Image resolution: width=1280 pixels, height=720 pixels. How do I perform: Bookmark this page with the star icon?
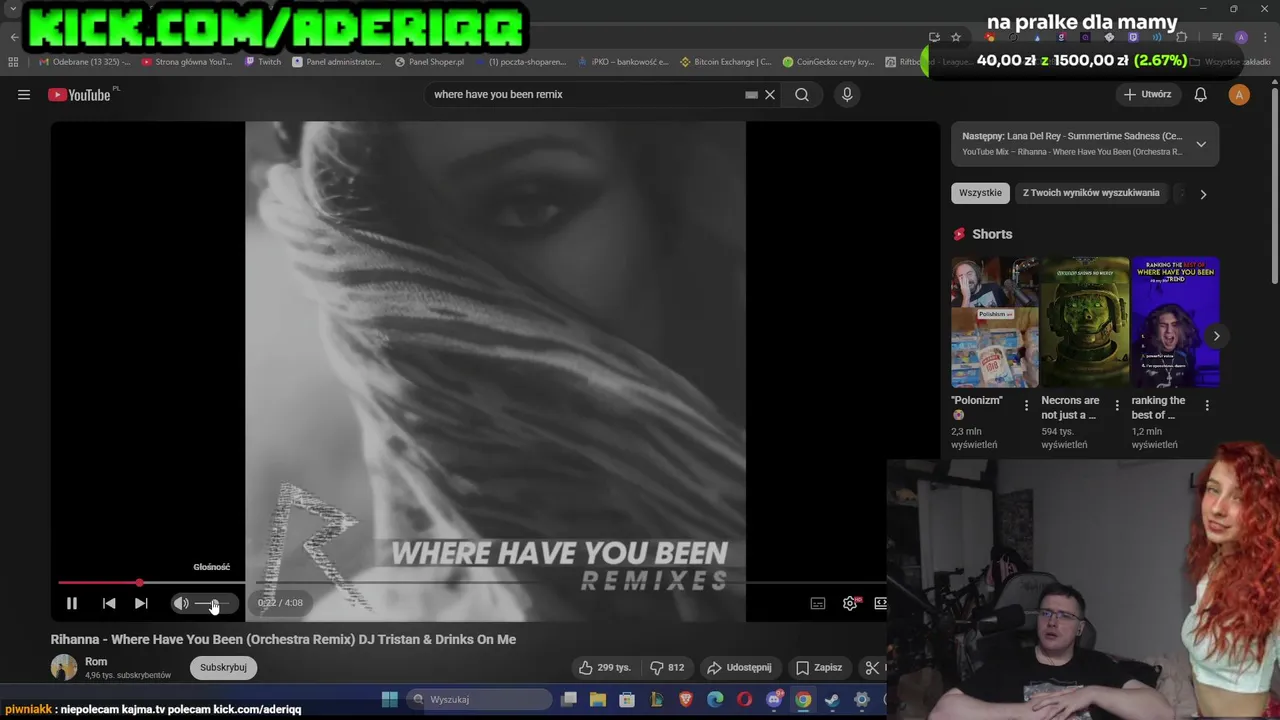(956, 37)
